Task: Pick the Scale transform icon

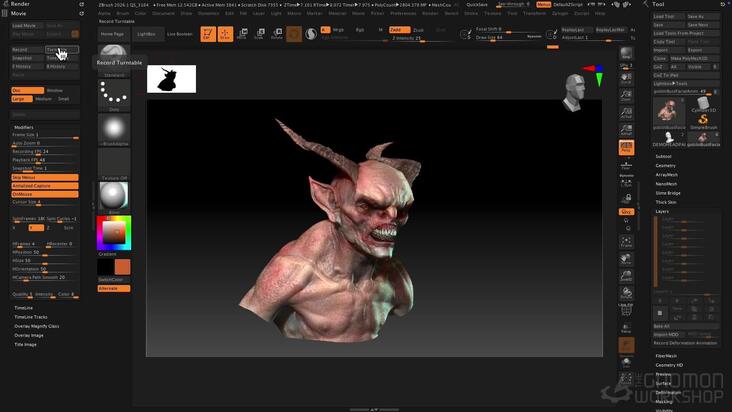Action: pos(260,34)
